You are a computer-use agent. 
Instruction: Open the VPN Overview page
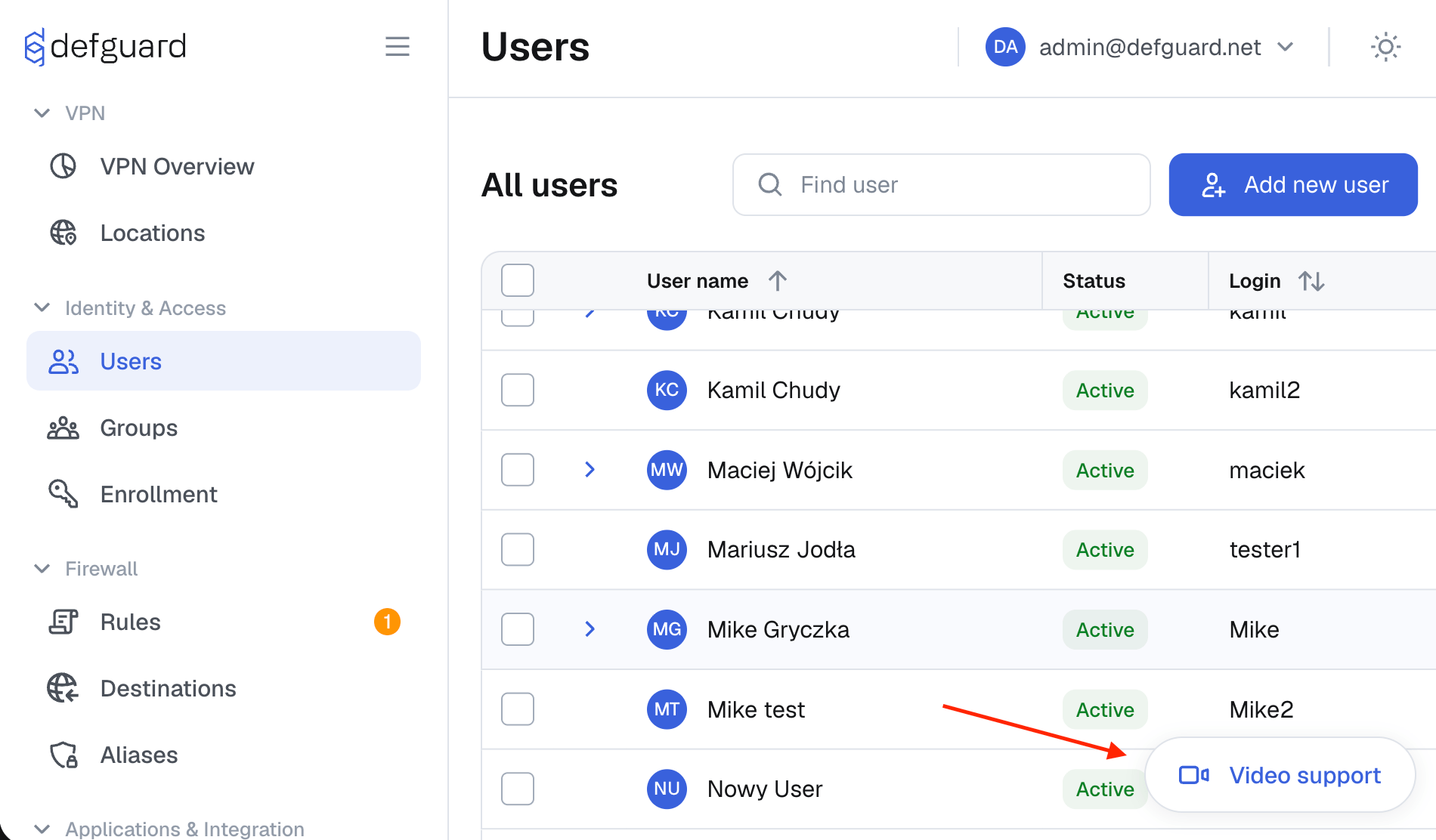177,166
